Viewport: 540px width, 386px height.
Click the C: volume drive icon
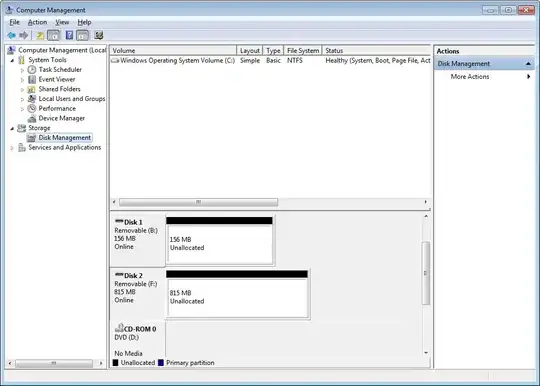115,61
